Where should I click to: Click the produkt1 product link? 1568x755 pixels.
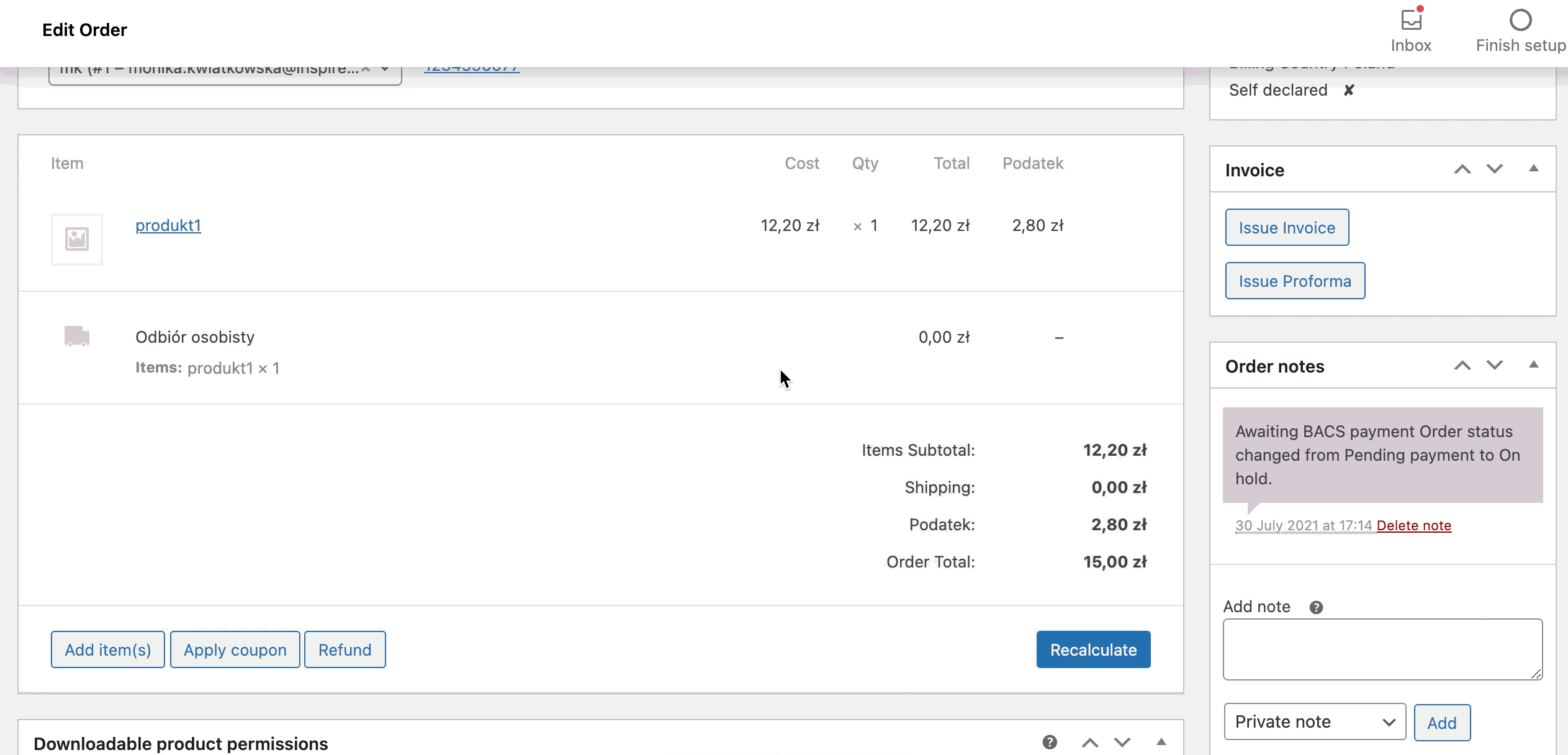[x=168, y=225]
